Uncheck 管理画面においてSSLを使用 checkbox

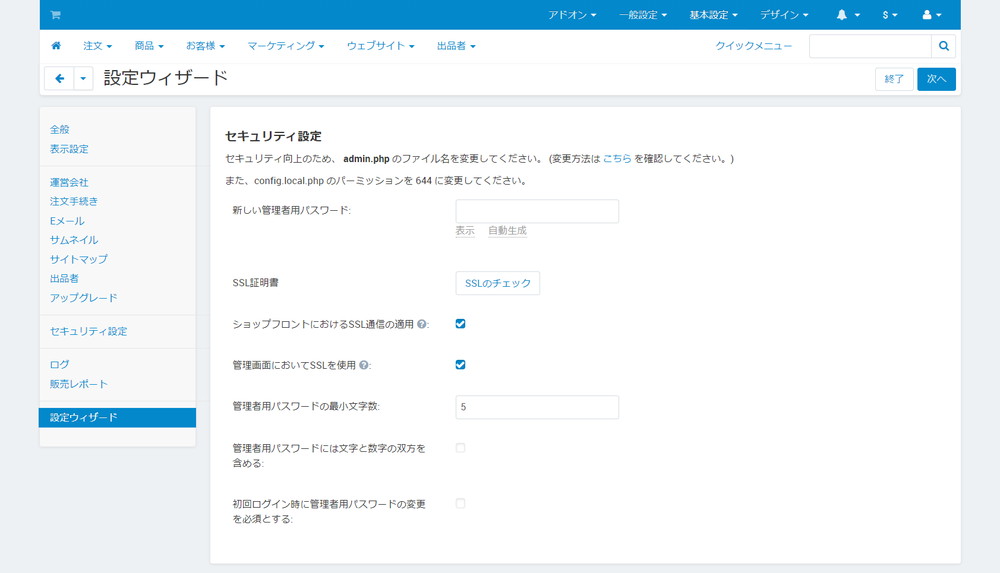pyautogui.click(x=460, y=365)
